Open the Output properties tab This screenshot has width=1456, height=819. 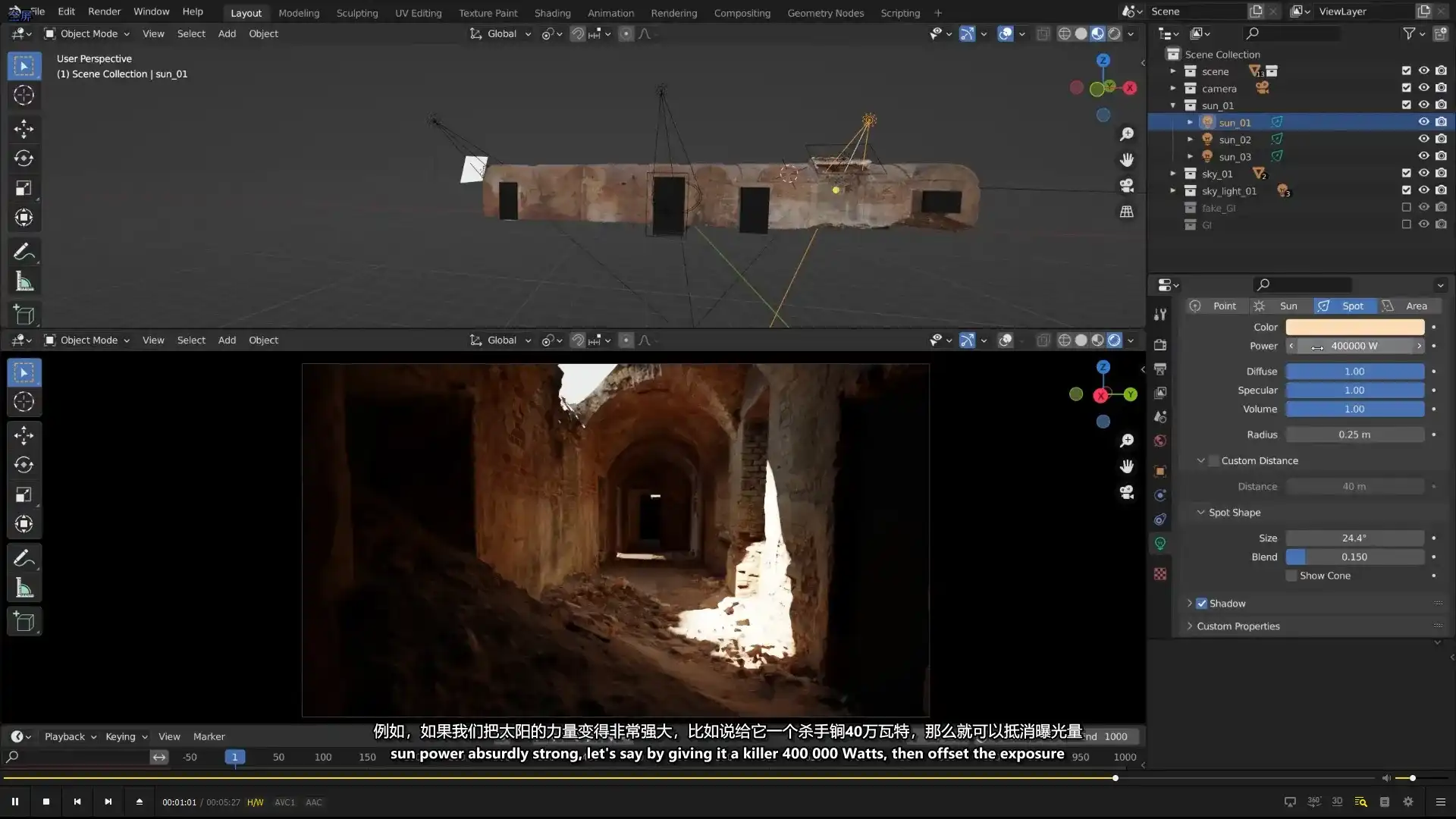coord(1160,369)
